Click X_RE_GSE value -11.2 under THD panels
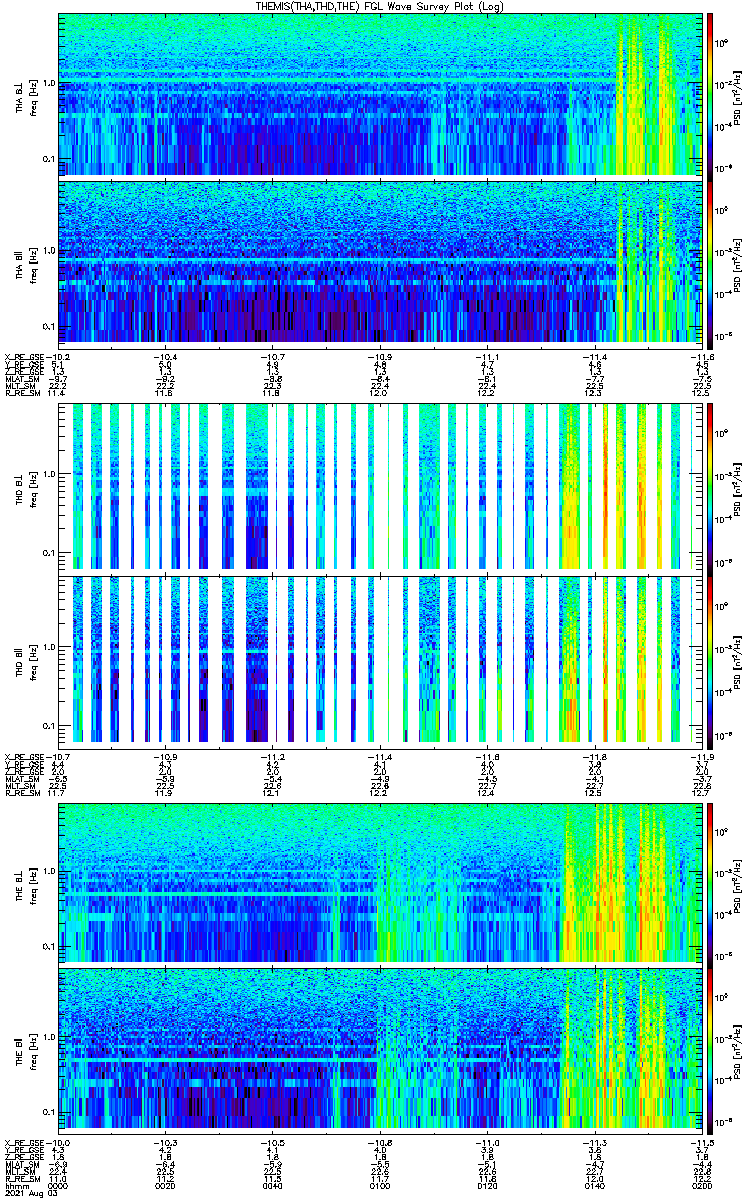Screen dimensions: 750x1200 pyautogui.click(x=272, y=756)
